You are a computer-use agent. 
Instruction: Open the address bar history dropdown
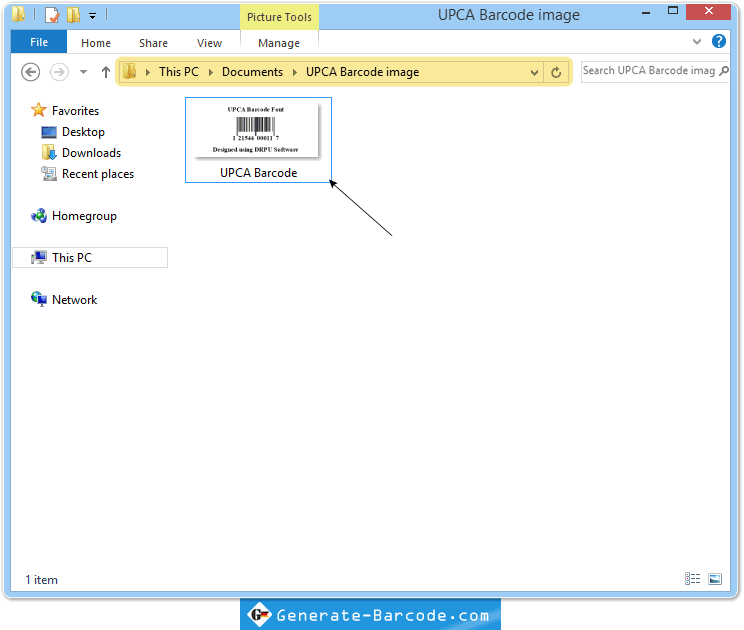pos(534,73)
